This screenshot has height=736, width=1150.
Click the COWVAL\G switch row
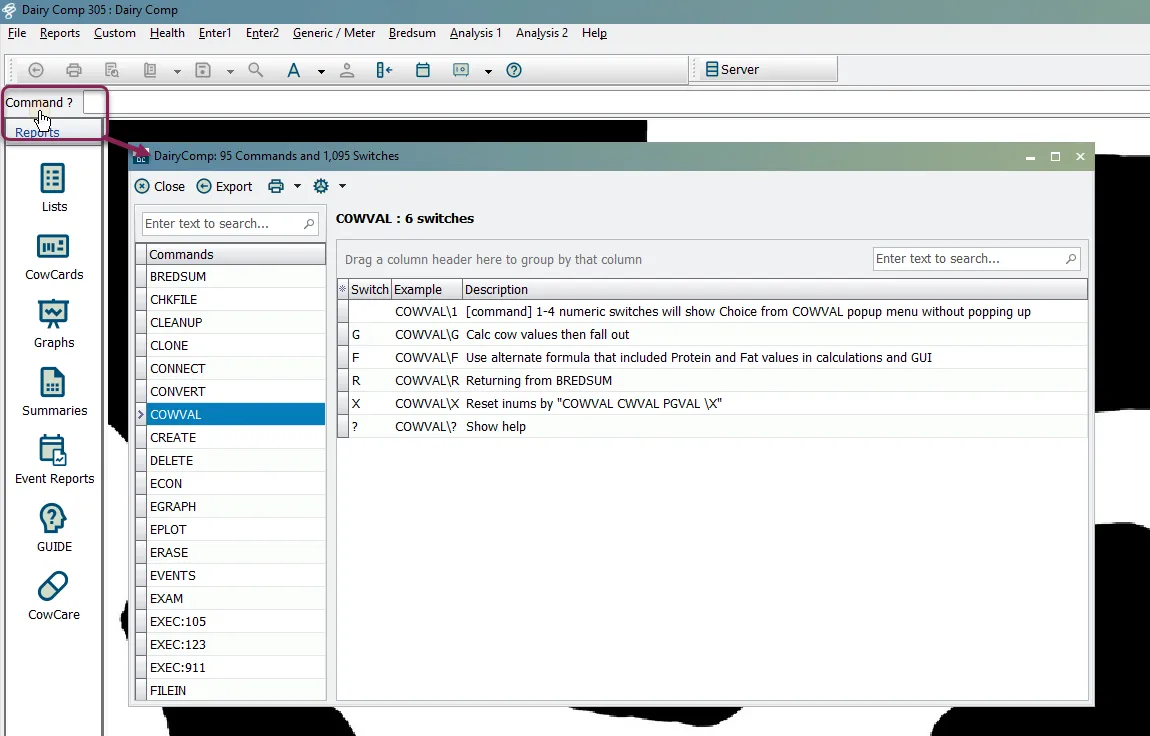(x=712, y=334)
